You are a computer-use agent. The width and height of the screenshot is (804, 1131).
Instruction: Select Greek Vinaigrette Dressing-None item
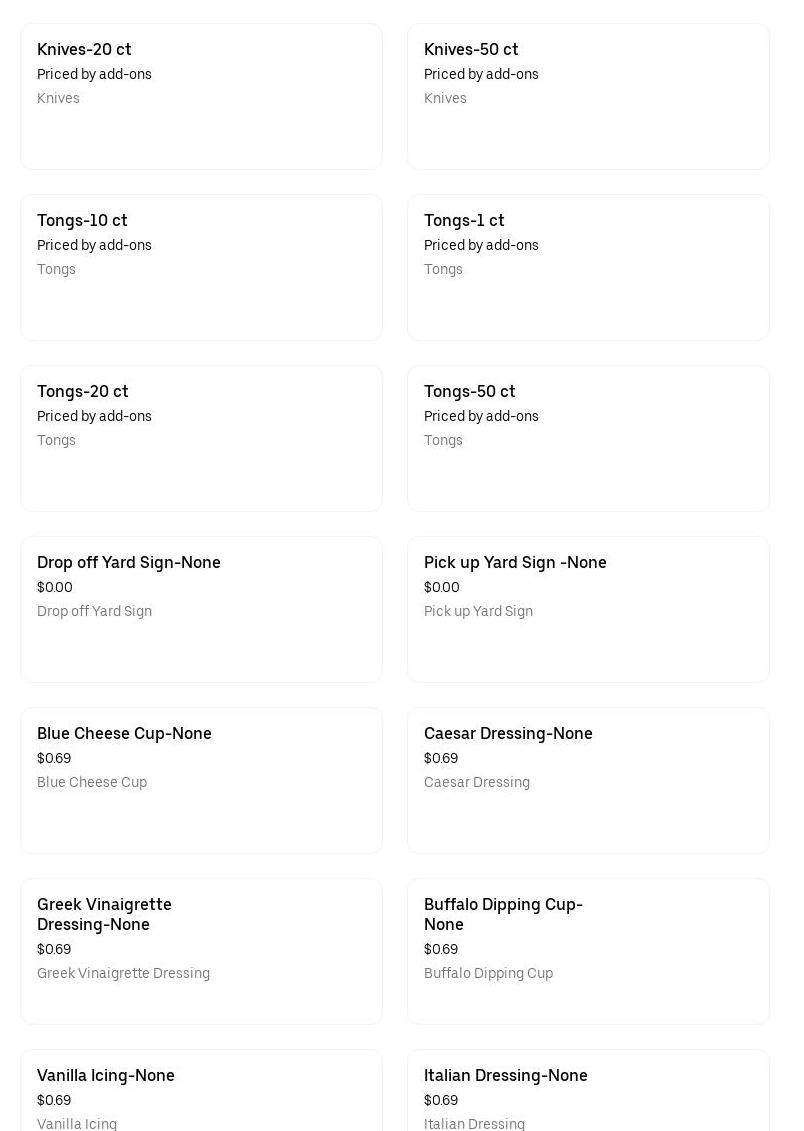tap(201, 952)
